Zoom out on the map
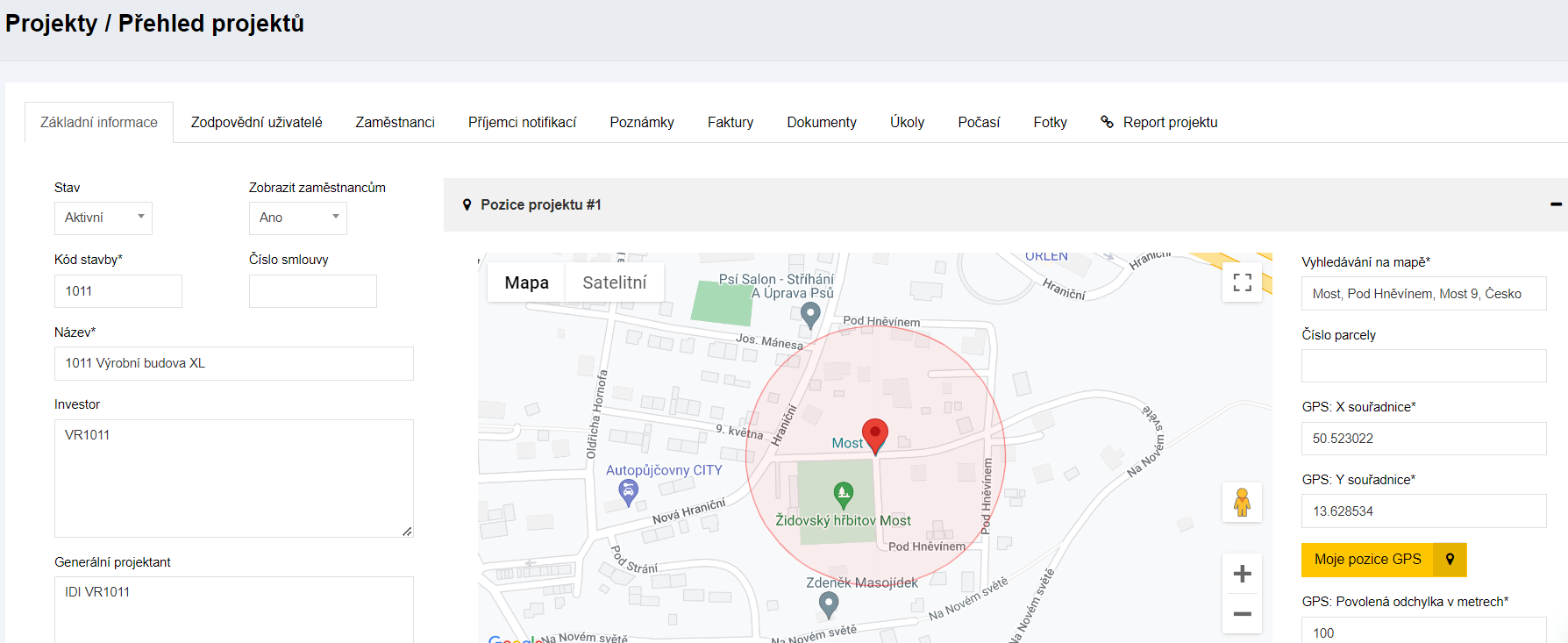1568x643 pixels. tap(1242, 614)
